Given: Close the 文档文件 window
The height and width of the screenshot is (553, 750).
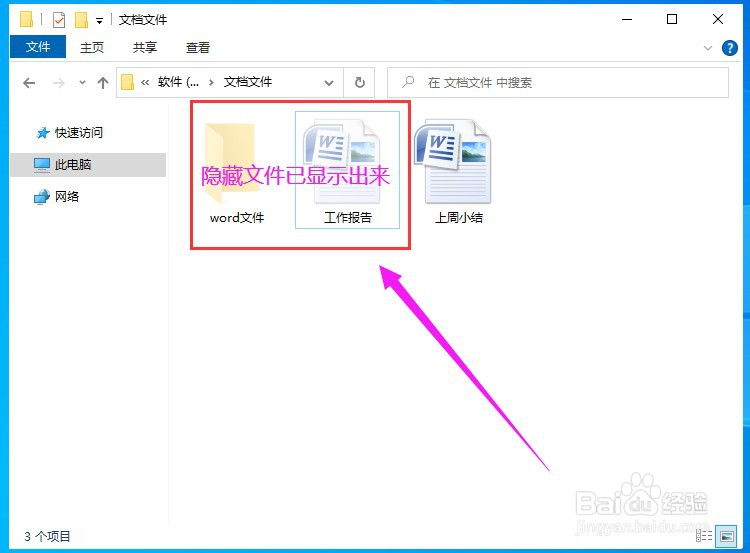Looking at the screenshot, I should pyautogui.click(x=718, y=20).
